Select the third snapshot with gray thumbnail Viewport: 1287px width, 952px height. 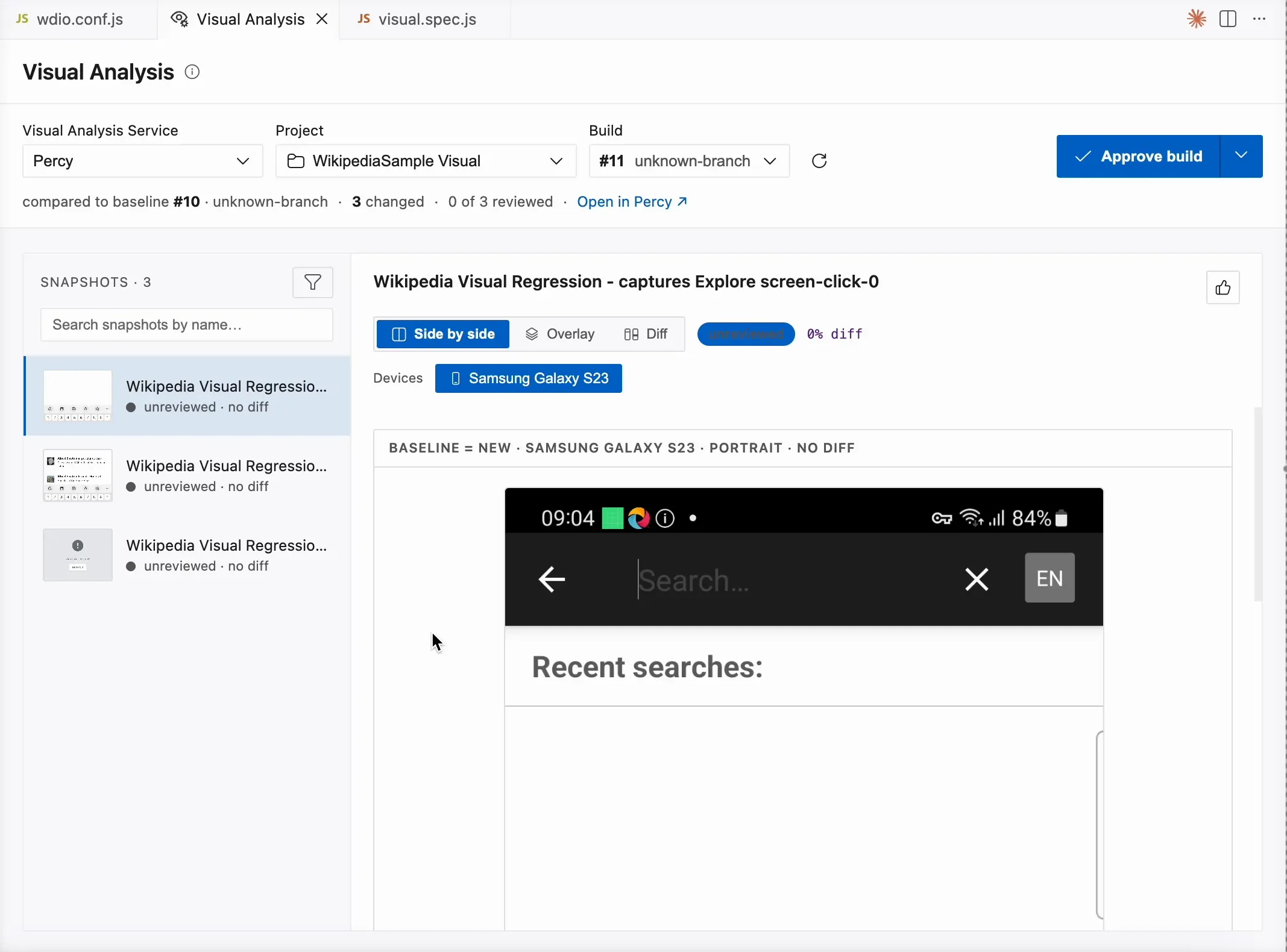click(187, 555)
